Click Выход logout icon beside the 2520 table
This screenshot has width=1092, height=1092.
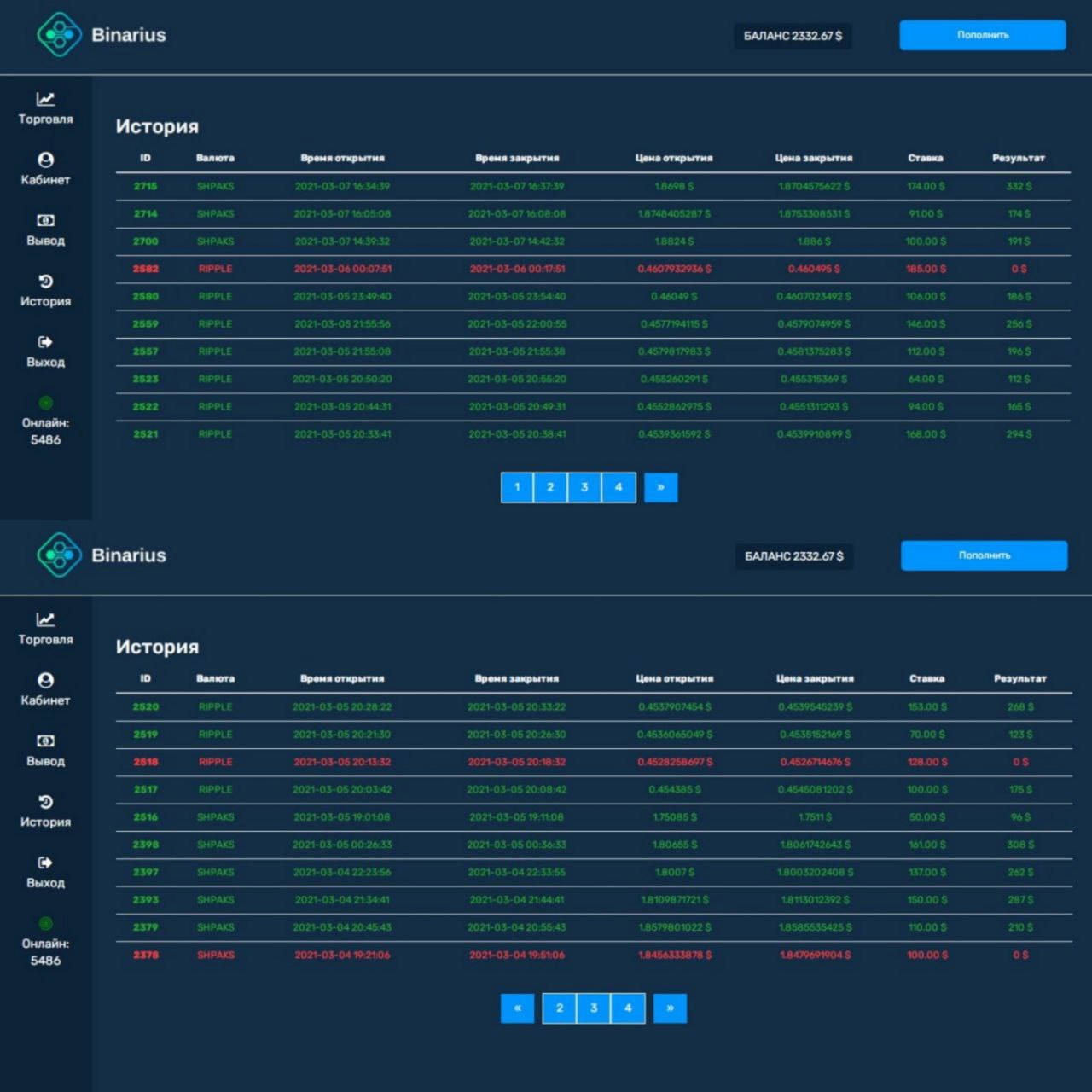[45, 863]
